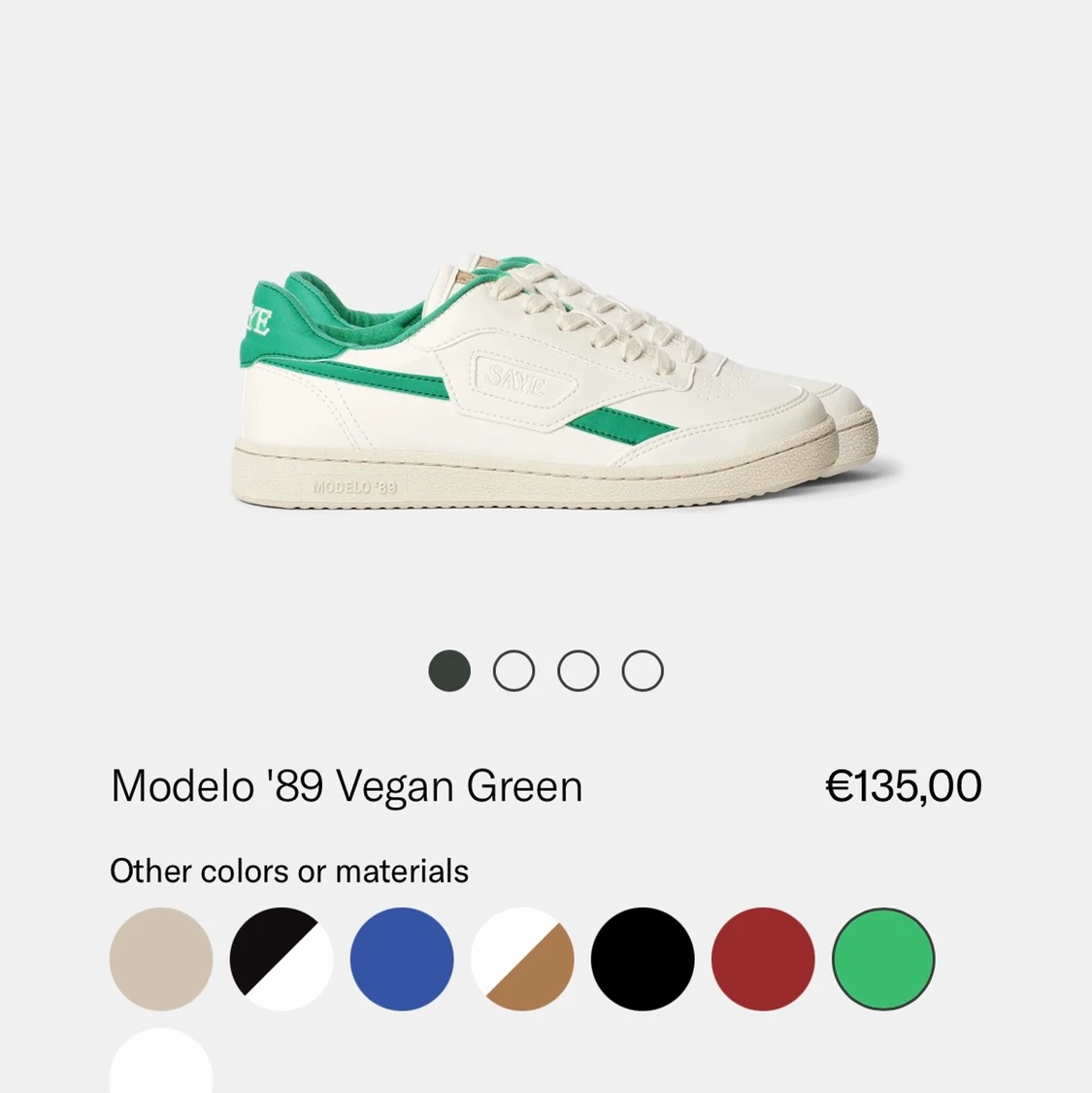The image size is (1092, 1093).
Task: Switch to the second carousel image dot
Action: pos(513,671)
